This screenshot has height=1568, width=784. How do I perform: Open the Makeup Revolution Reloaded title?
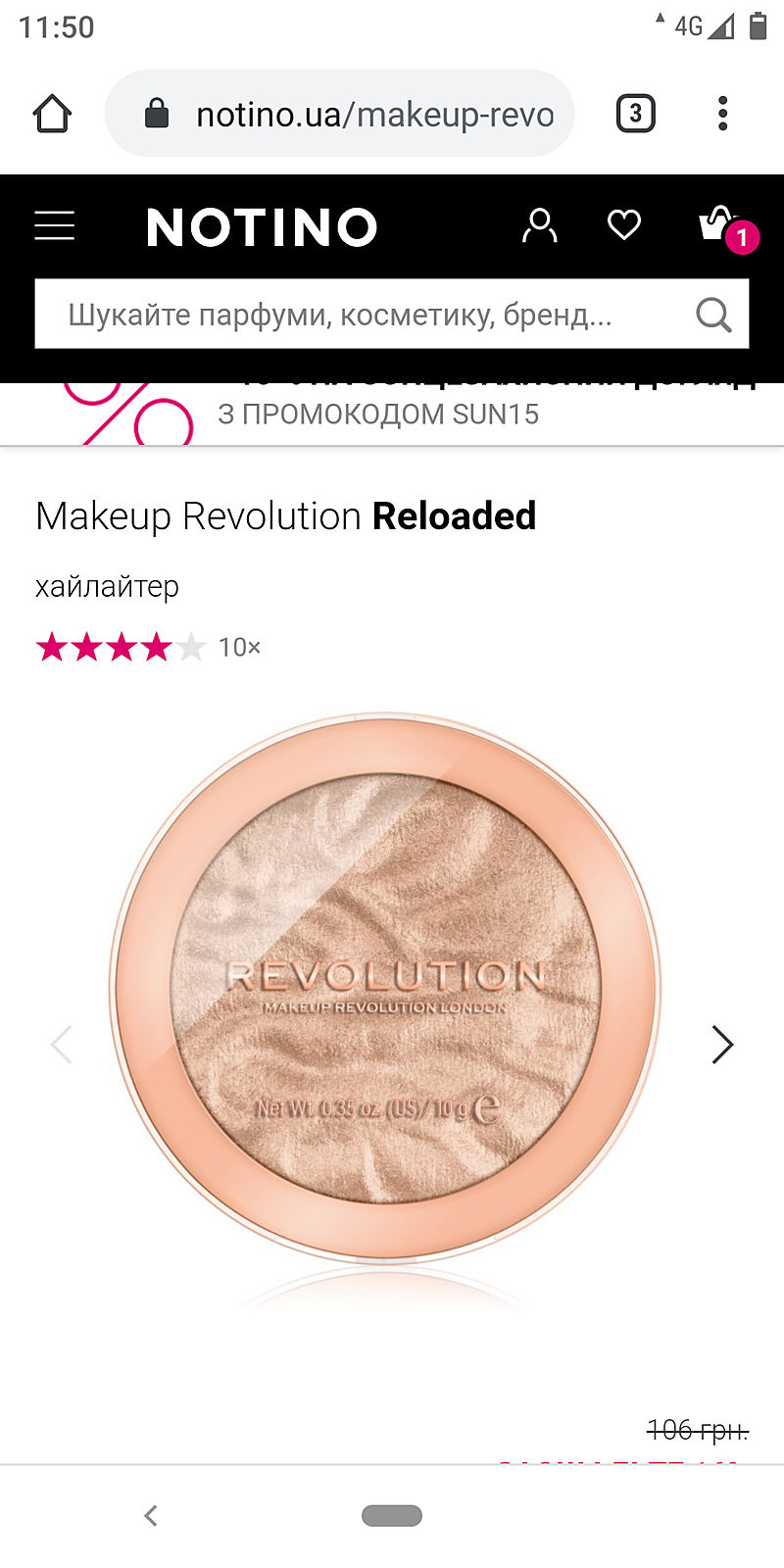click(286, 516)
